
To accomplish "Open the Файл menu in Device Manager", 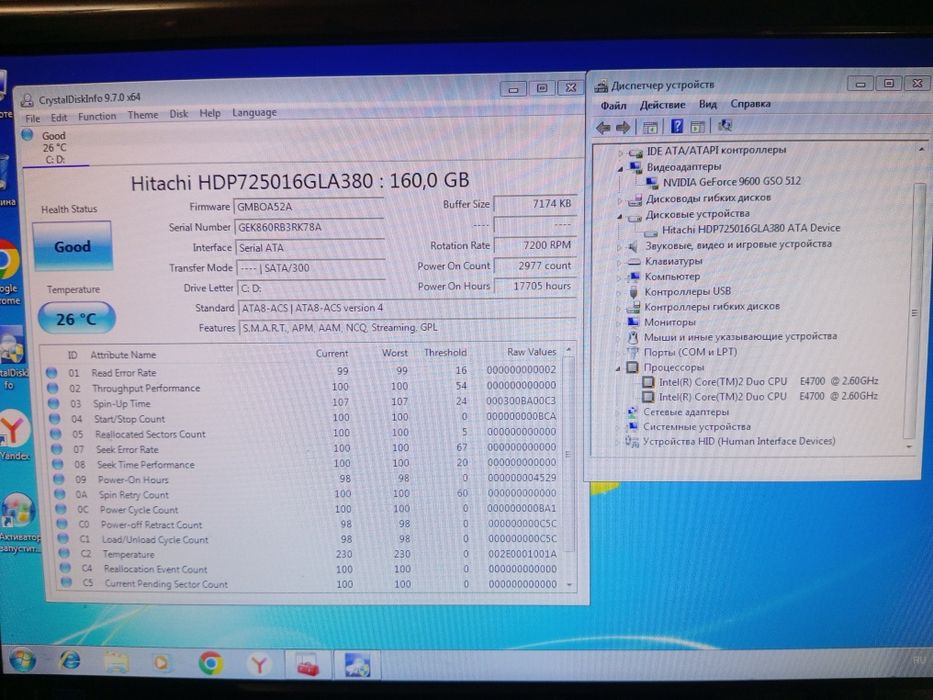I will tap(613, 105).
